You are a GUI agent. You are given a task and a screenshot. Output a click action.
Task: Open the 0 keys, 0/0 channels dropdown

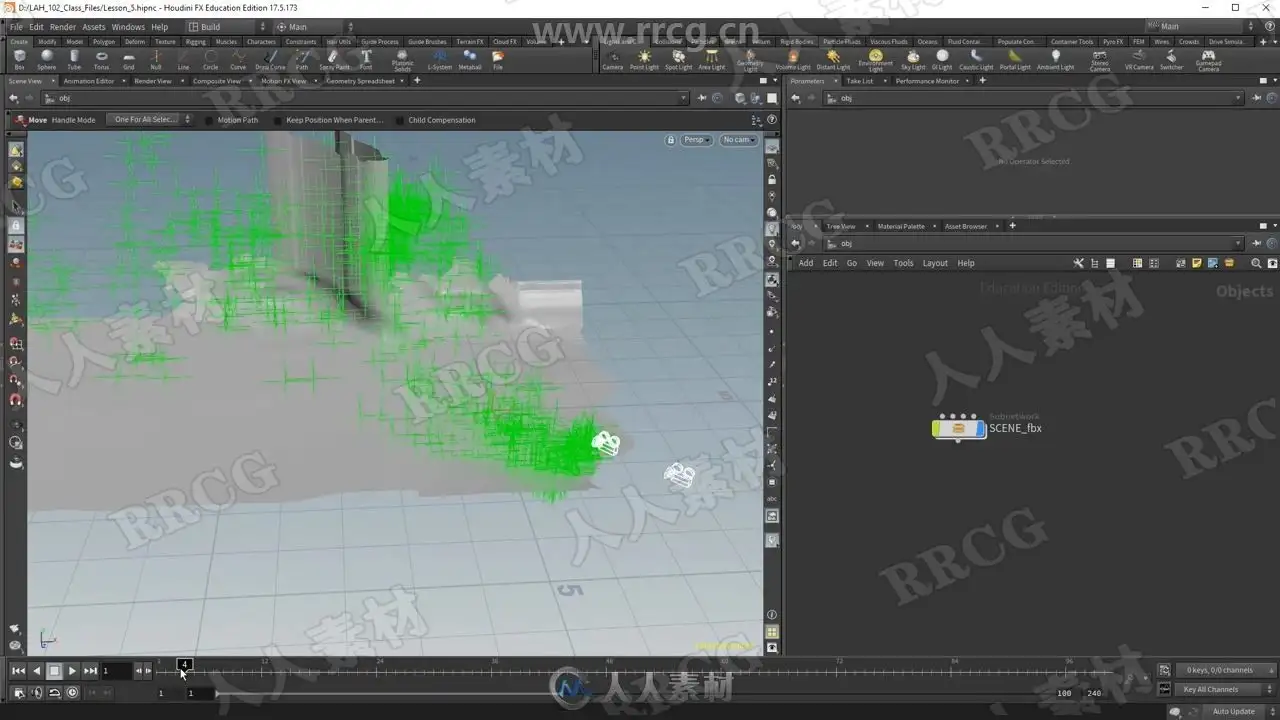(1225, 670)
